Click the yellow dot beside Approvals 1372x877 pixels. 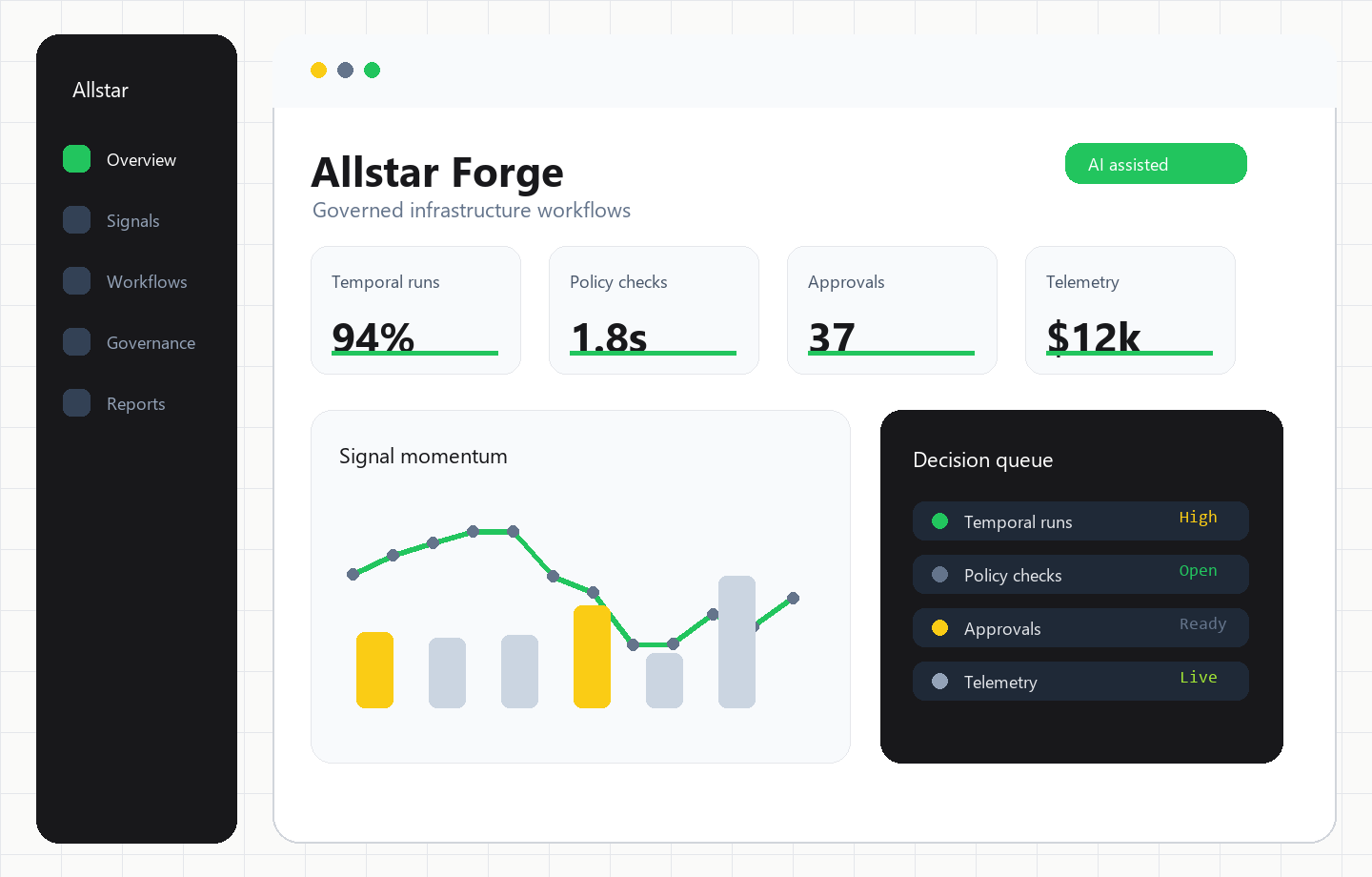coord(939,628)
